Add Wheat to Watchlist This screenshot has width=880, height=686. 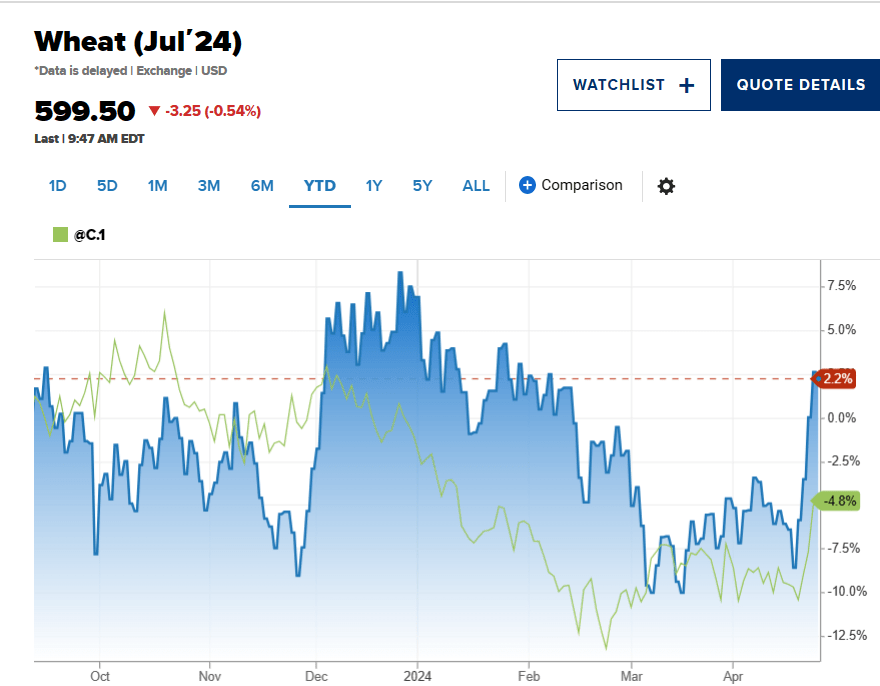click(633, 85)
